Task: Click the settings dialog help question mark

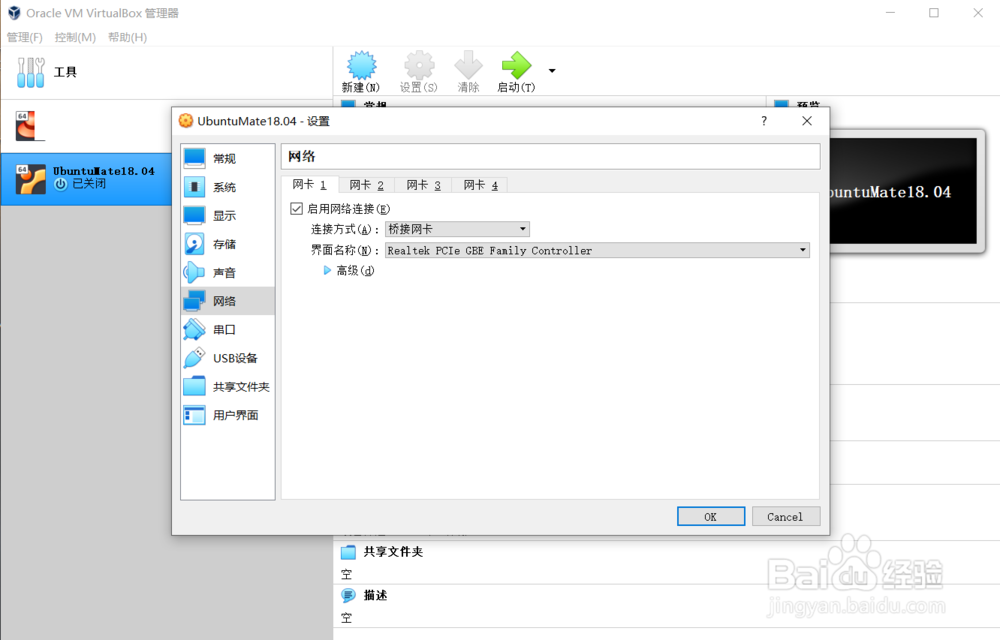Action: coord(764,121)
